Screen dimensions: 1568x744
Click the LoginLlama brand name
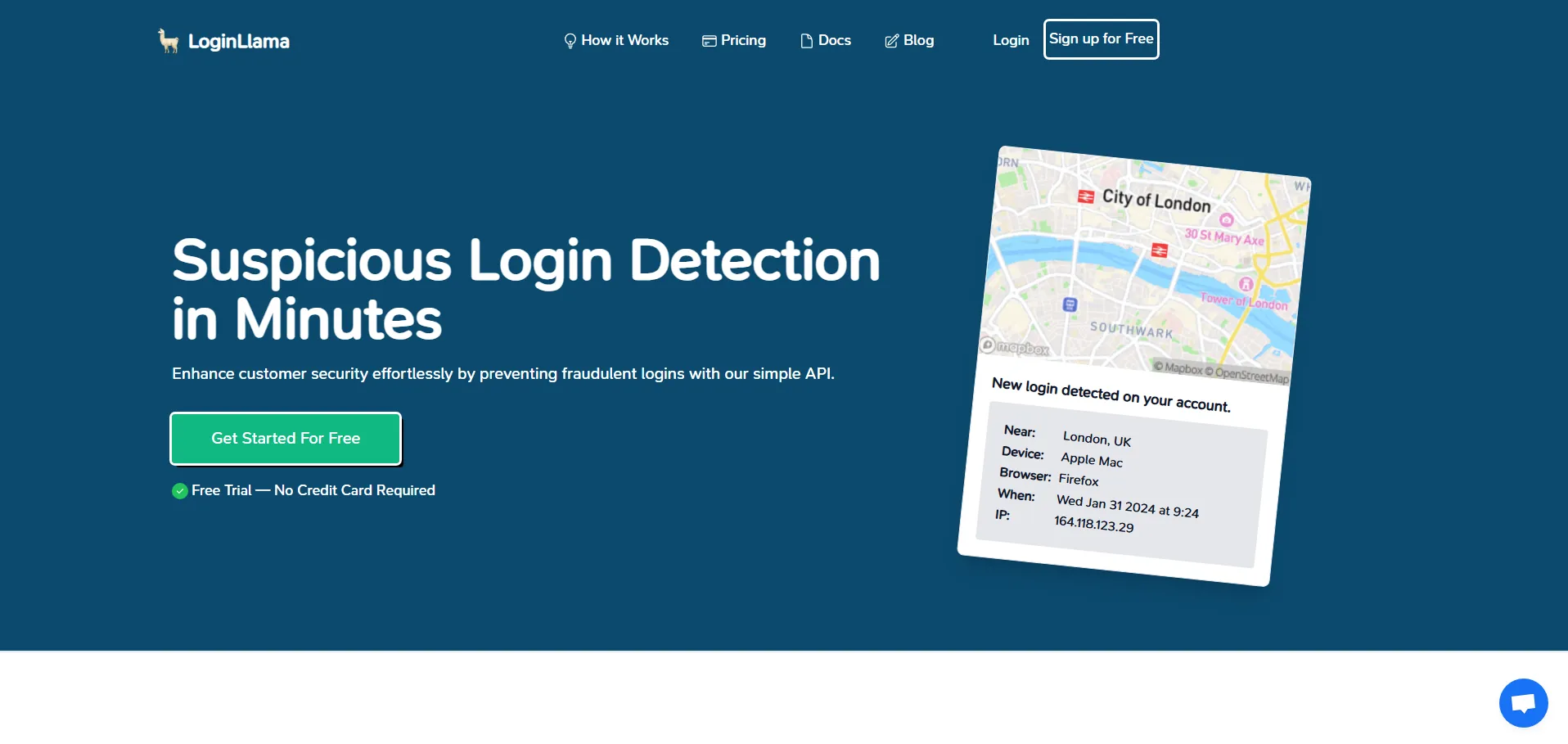pos(238,42)
